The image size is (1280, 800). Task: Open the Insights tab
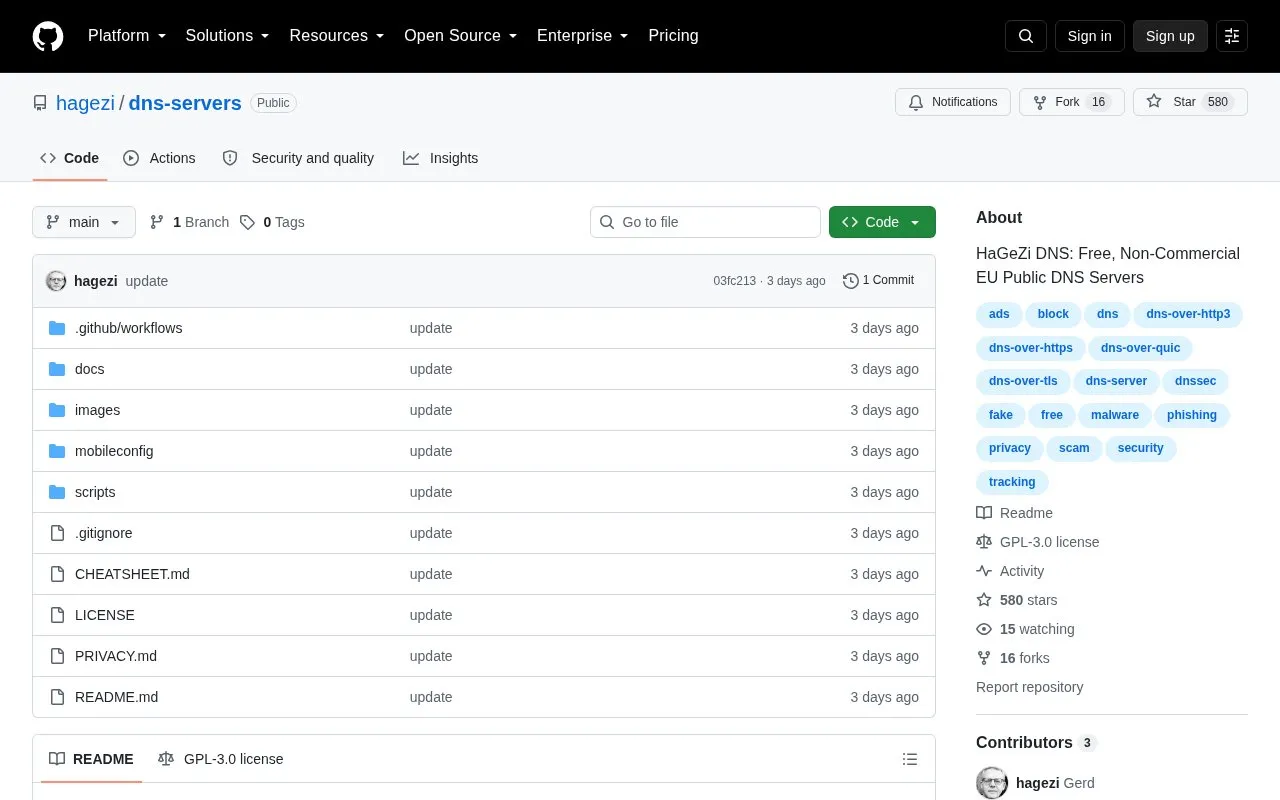pos(441,158)
